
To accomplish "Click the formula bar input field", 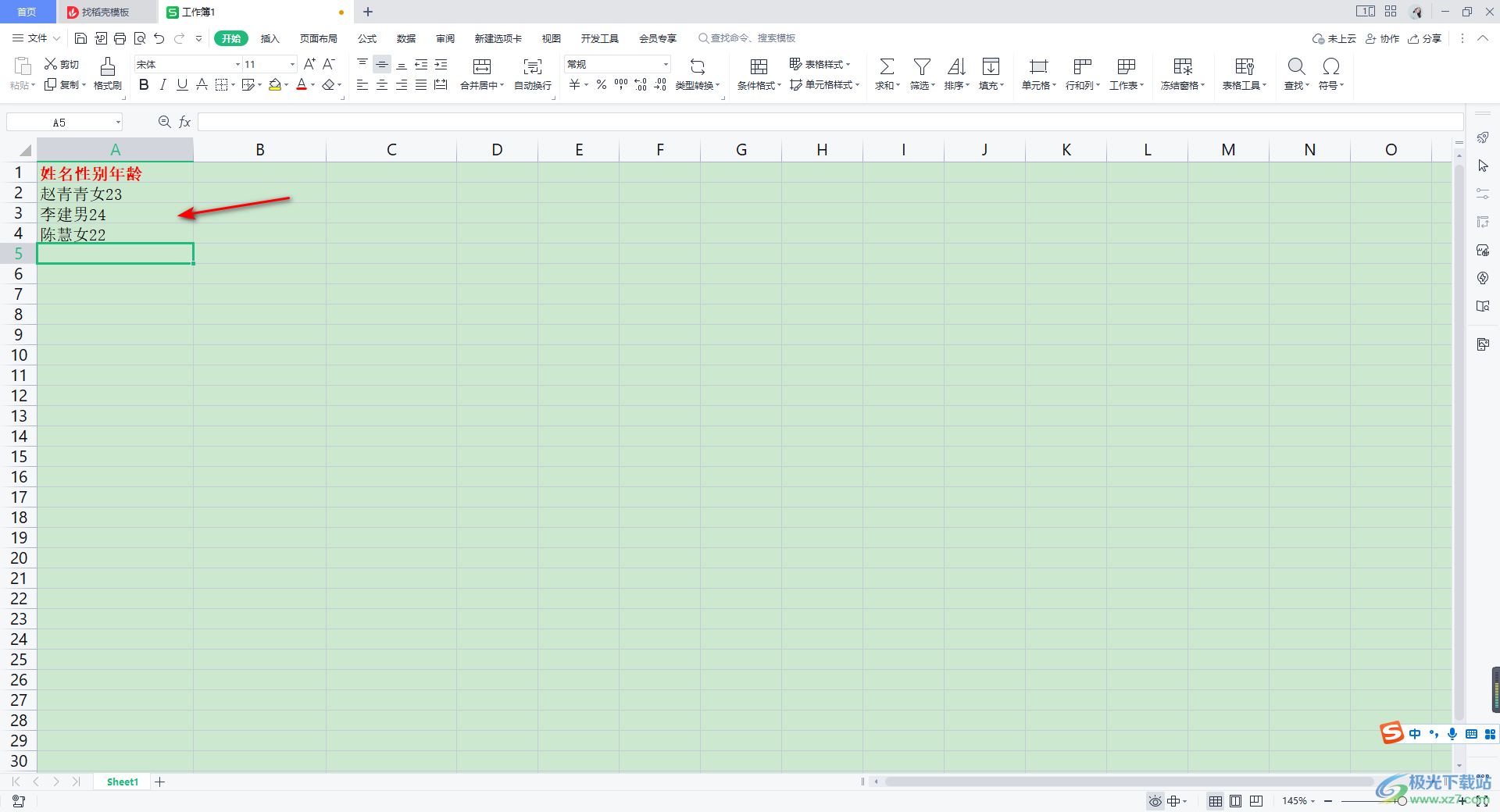I will coord(830,122).
